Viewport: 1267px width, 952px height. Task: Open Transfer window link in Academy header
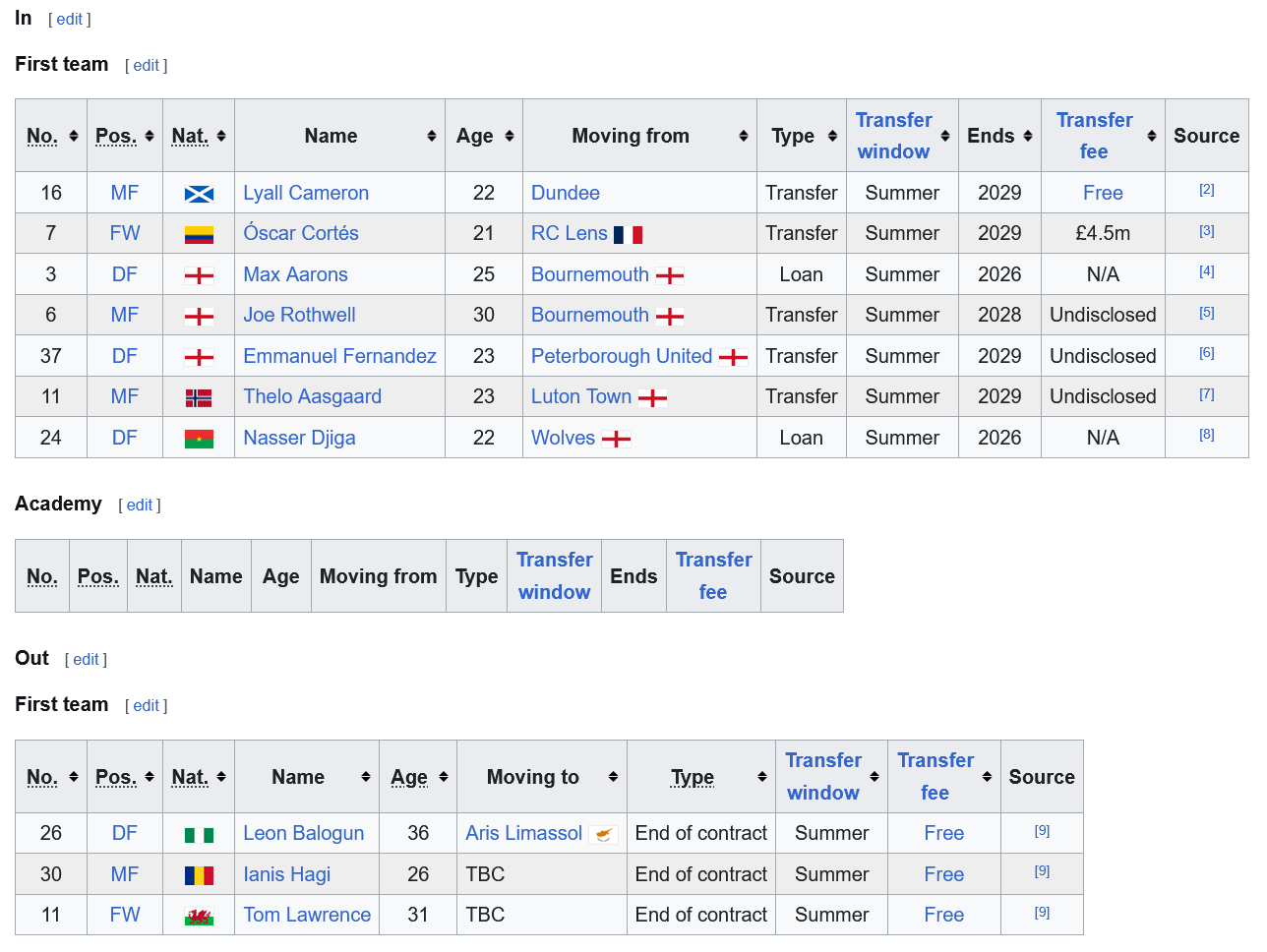(555, 576)
